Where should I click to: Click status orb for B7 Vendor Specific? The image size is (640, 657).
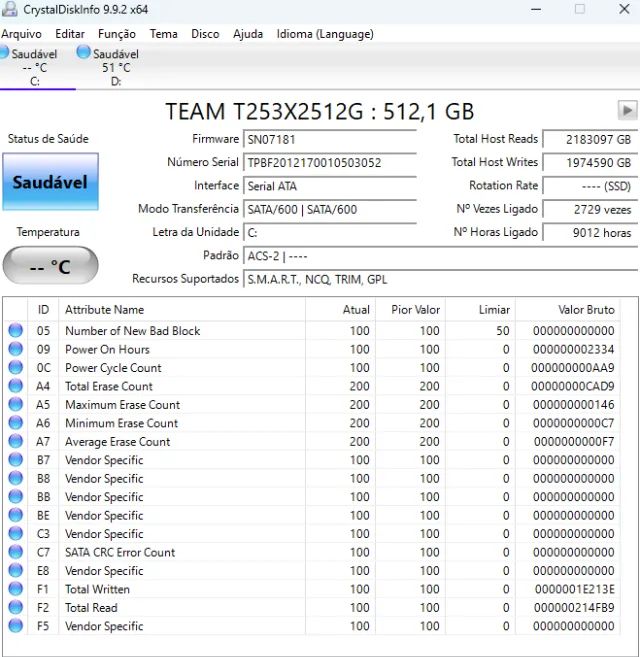(16, 459)
